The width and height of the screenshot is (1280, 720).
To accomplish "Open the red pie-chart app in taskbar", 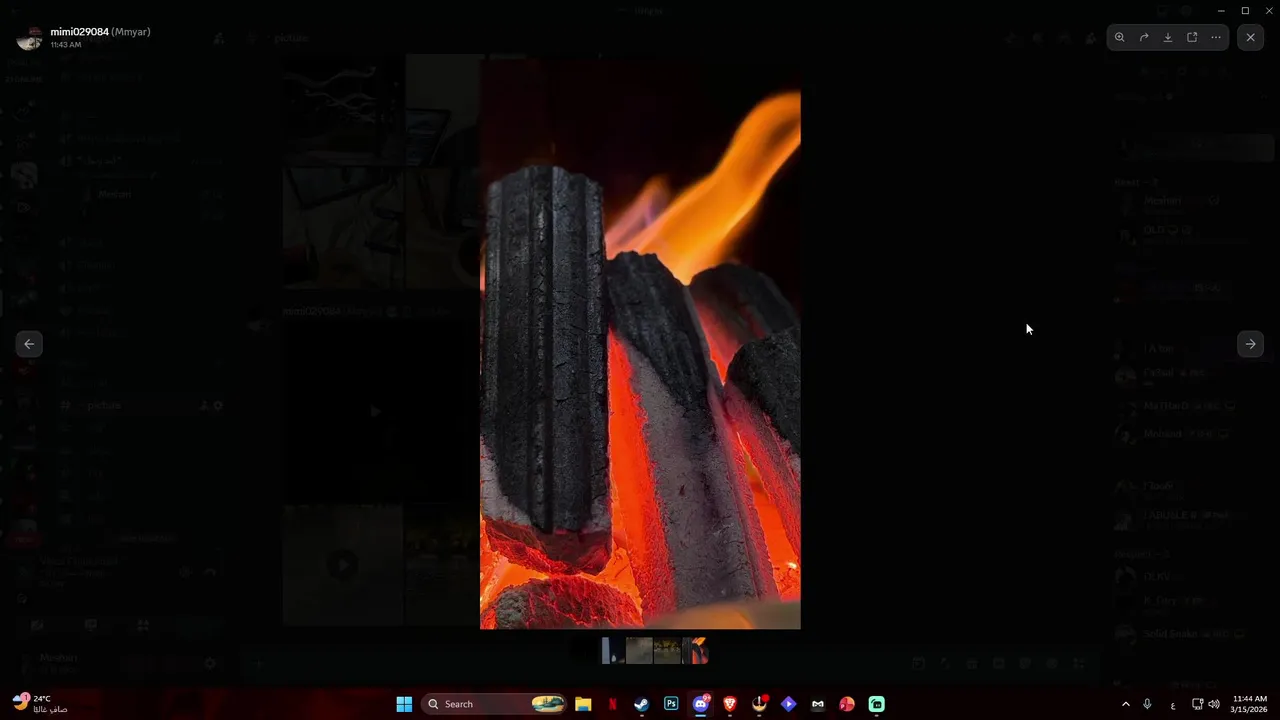I will [847, 704].
